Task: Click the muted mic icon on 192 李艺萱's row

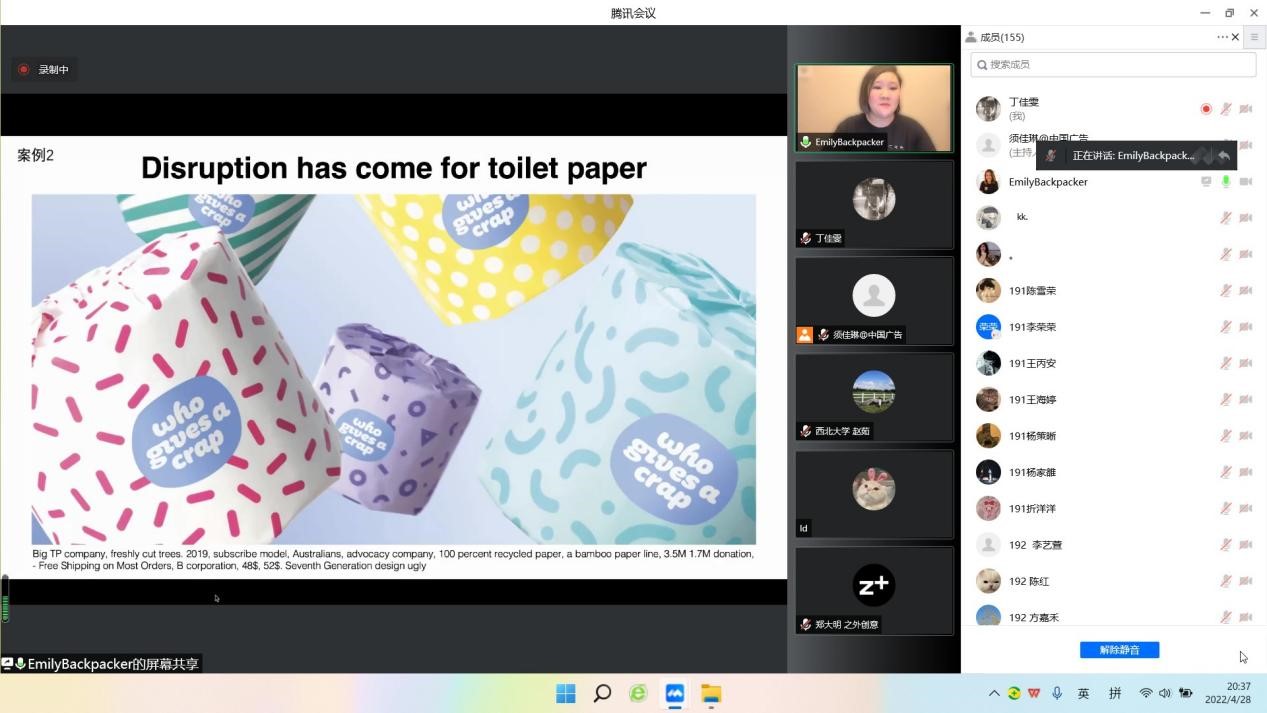Action: tap(1226, 545)
